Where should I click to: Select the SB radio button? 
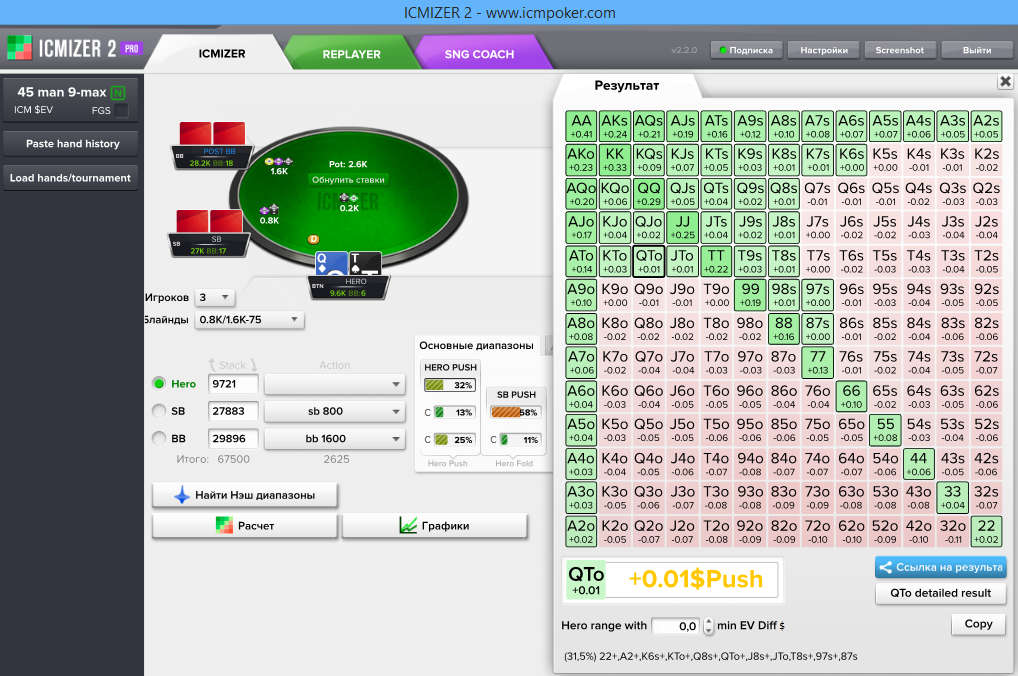(159, 411)
